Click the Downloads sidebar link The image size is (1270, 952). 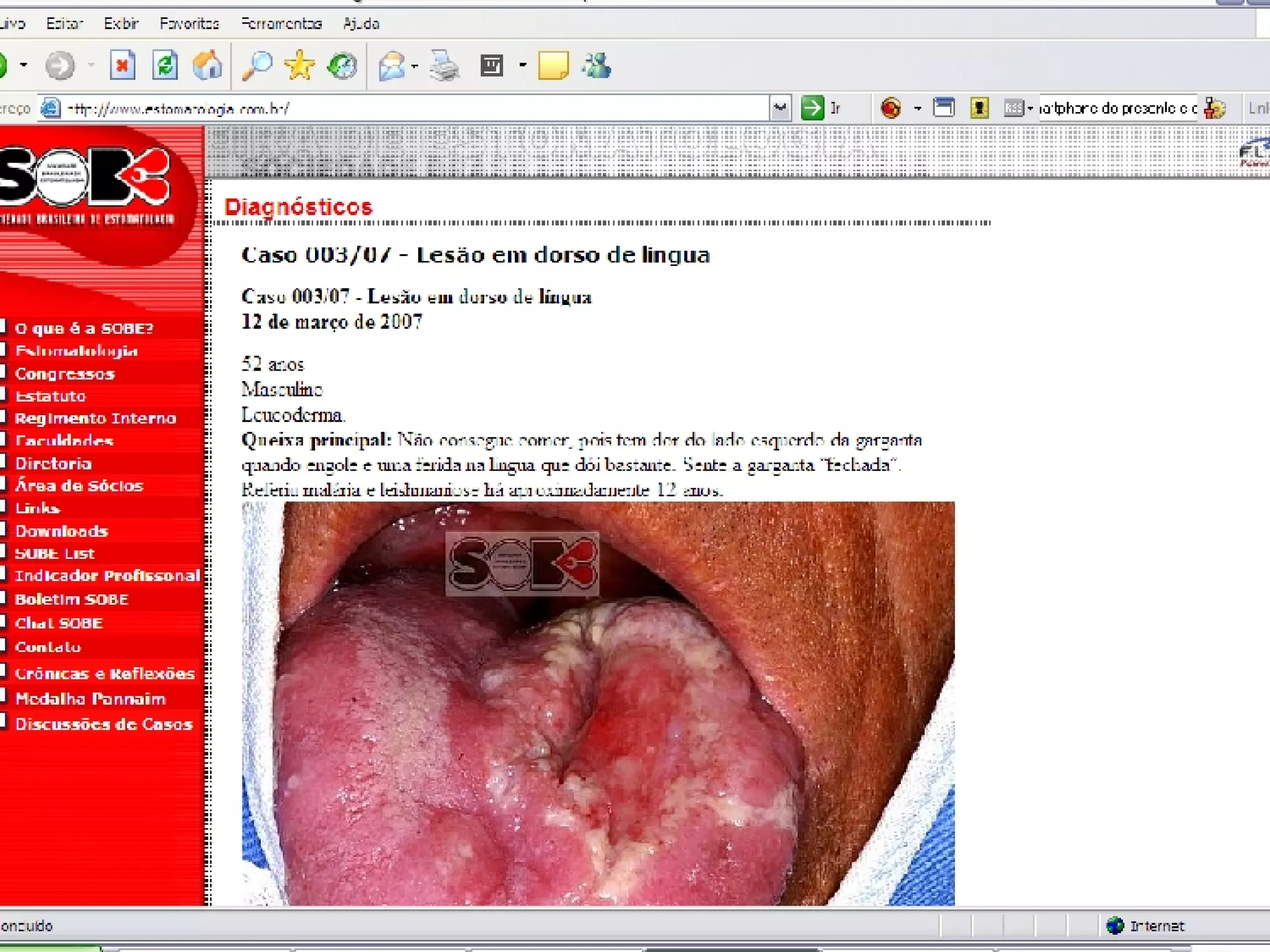(x=61, y=531)
